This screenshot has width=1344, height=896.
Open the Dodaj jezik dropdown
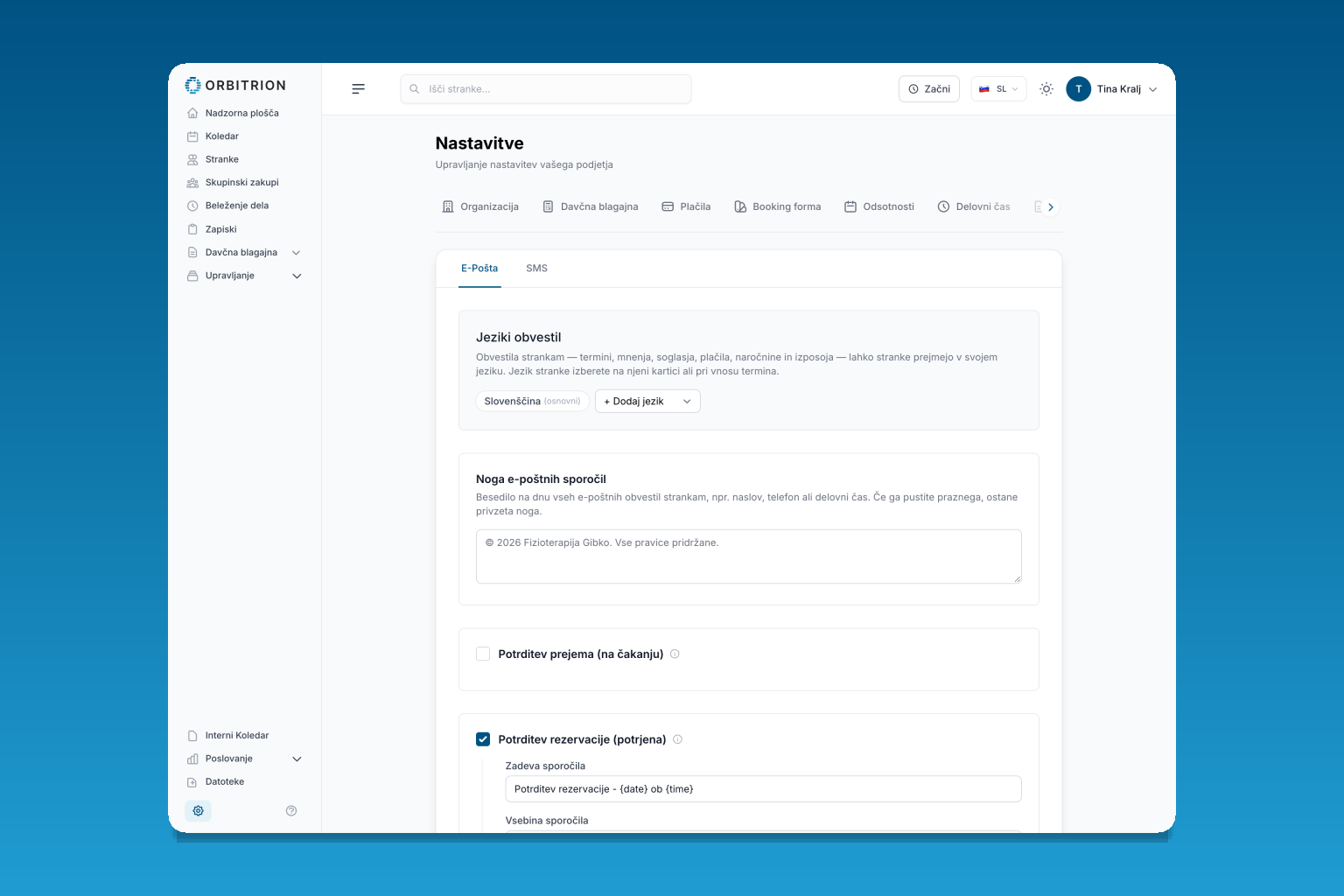pyautogui.click(x=647, y=401)
